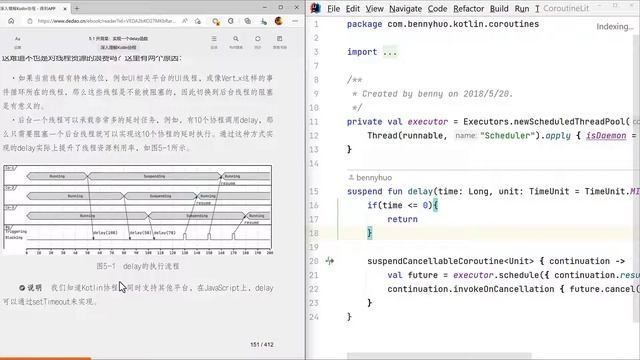Open the Code menu in IntelliJ
The image size is (640, 360).
coord(437,9)
